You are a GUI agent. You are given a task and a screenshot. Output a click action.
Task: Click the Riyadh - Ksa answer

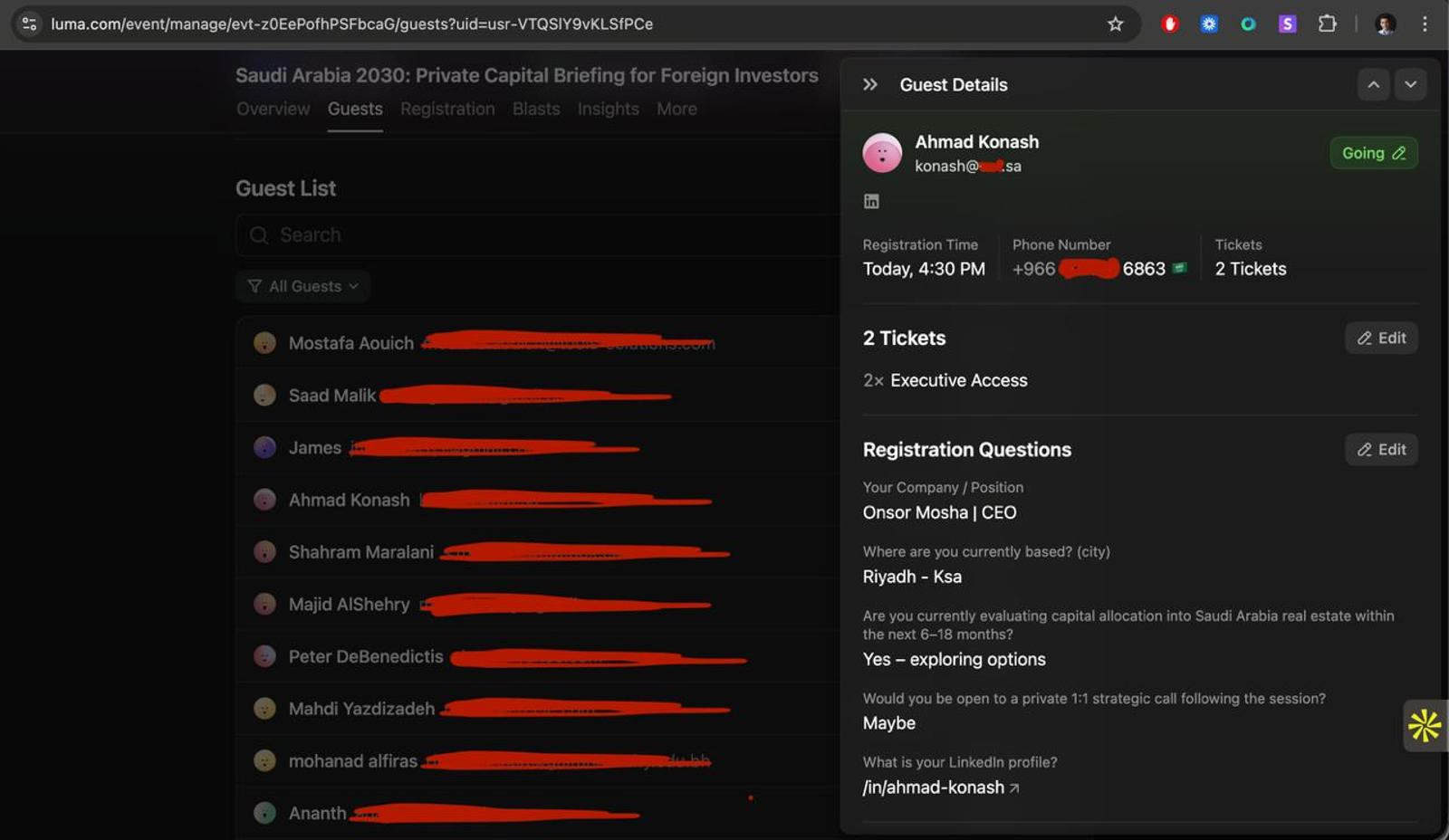point(912,577)
